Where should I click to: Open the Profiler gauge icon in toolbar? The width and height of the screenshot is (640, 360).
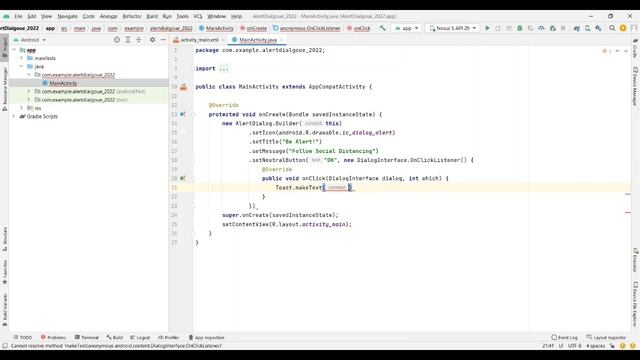pos(541,28)
